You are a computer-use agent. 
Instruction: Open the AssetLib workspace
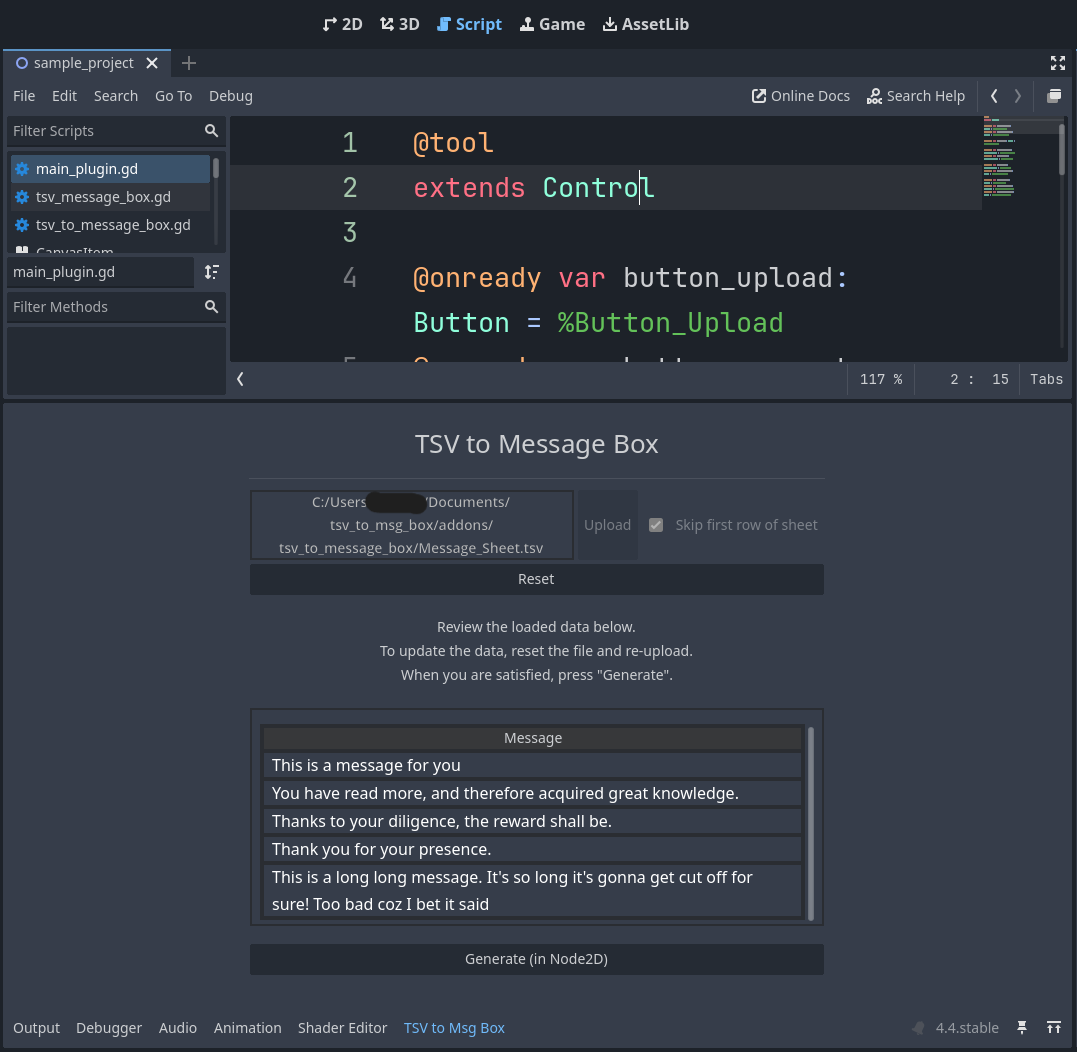[646, 24]
